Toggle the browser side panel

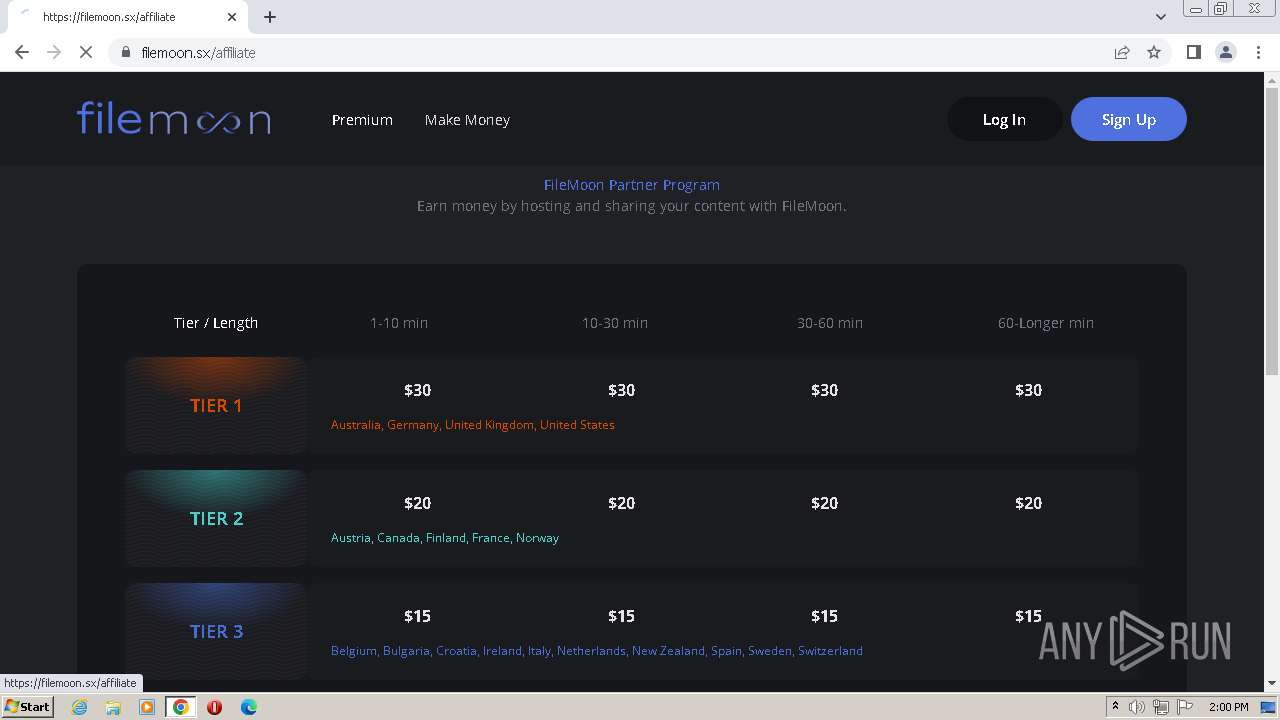point(1193,52)
